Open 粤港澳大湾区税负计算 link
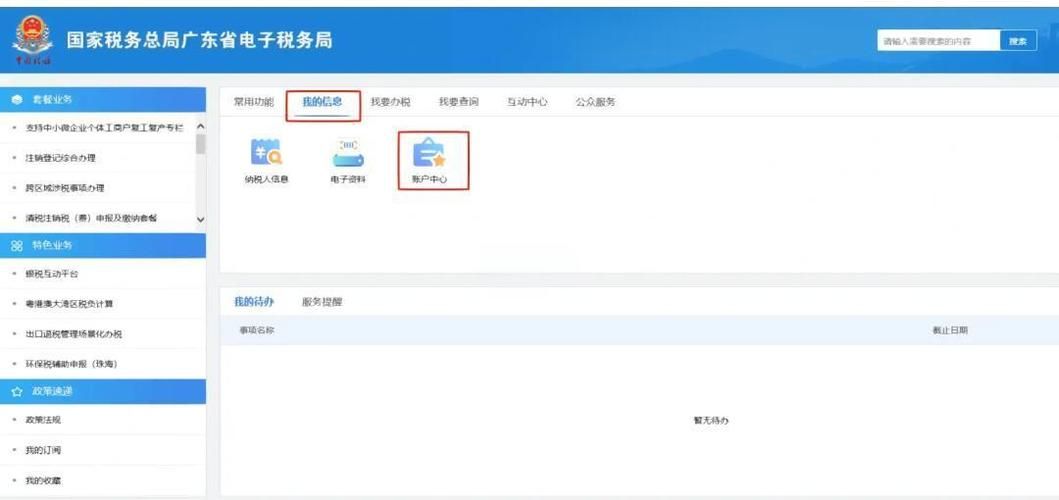Screen dimensions: 1059x500 (x=69, y=304)
